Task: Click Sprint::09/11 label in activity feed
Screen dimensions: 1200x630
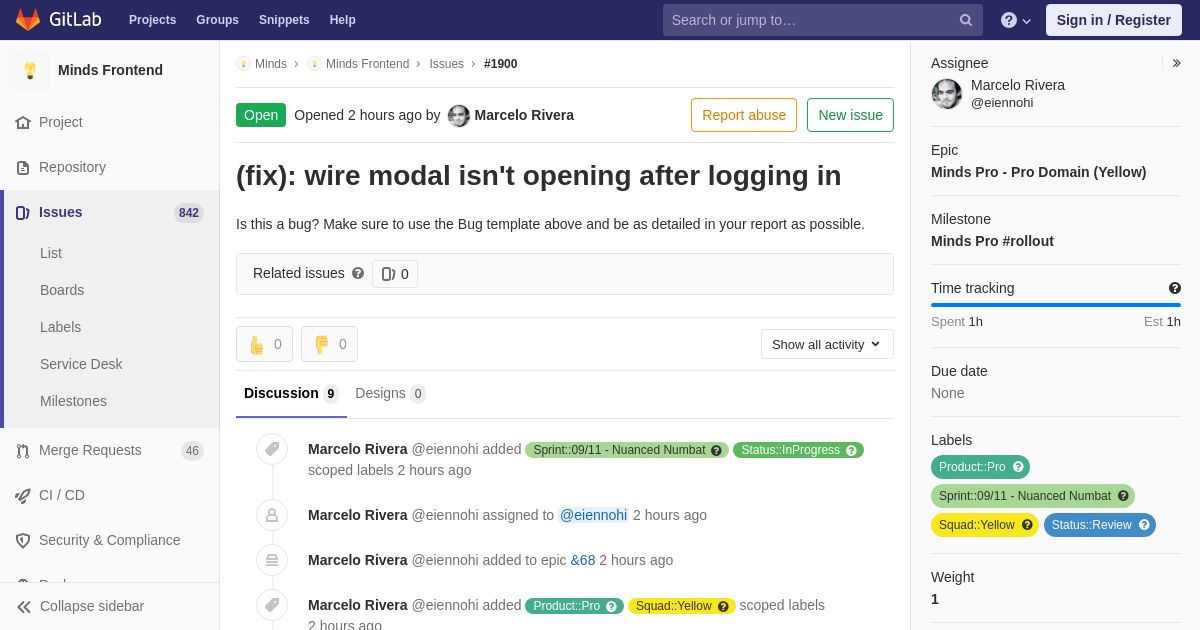Action: point(627,450)
